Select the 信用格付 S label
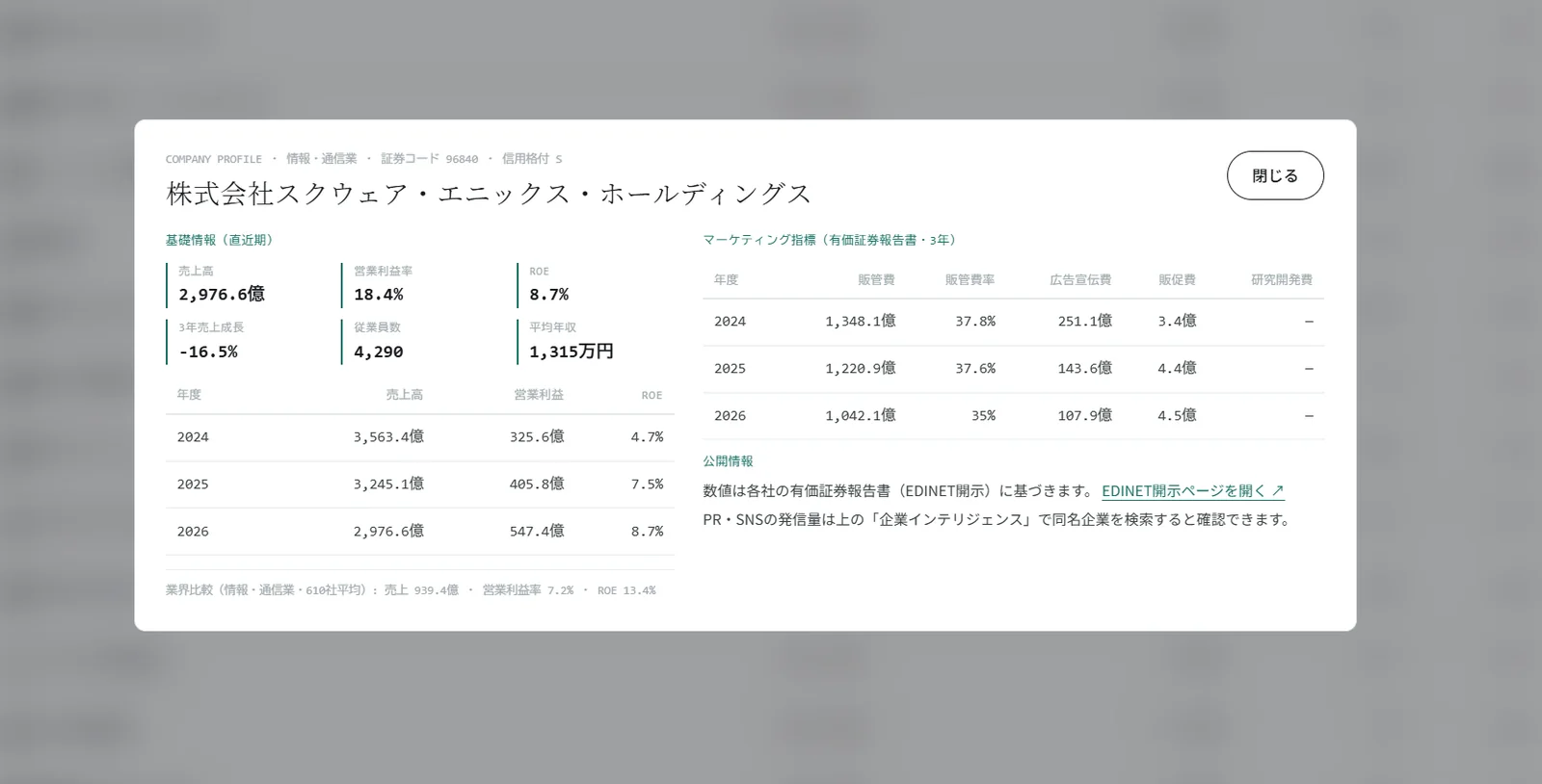This screenshot has height=784, width=1542. click(532, 159)
